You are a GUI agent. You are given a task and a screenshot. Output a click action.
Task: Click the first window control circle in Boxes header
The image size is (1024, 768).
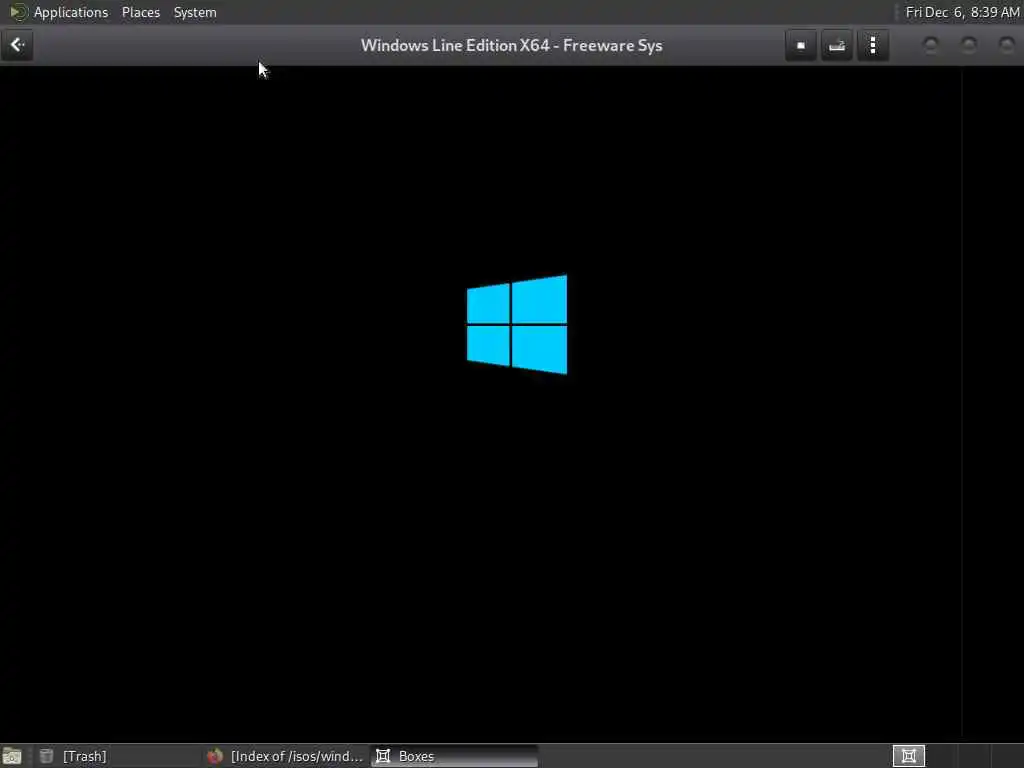pos(931,45)
